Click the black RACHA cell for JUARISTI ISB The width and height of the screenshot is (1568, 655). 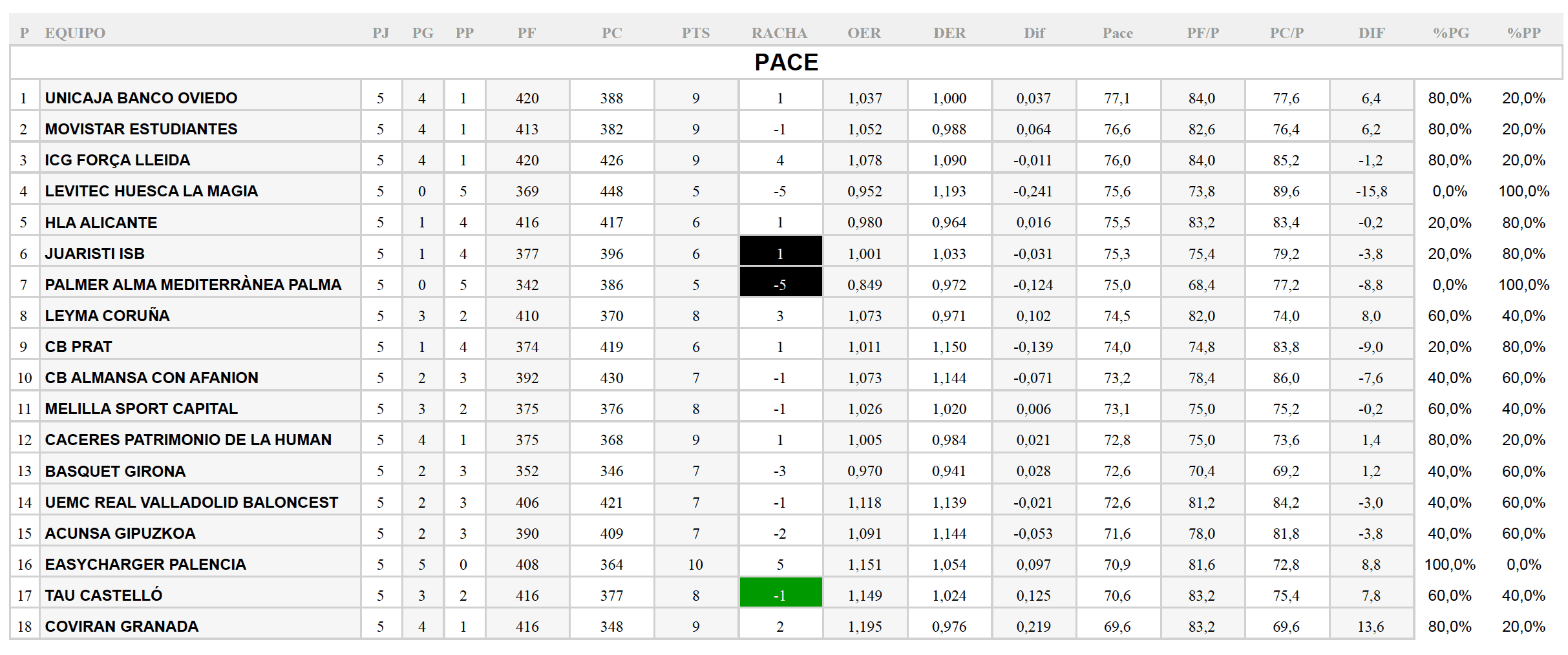[780, 253]
